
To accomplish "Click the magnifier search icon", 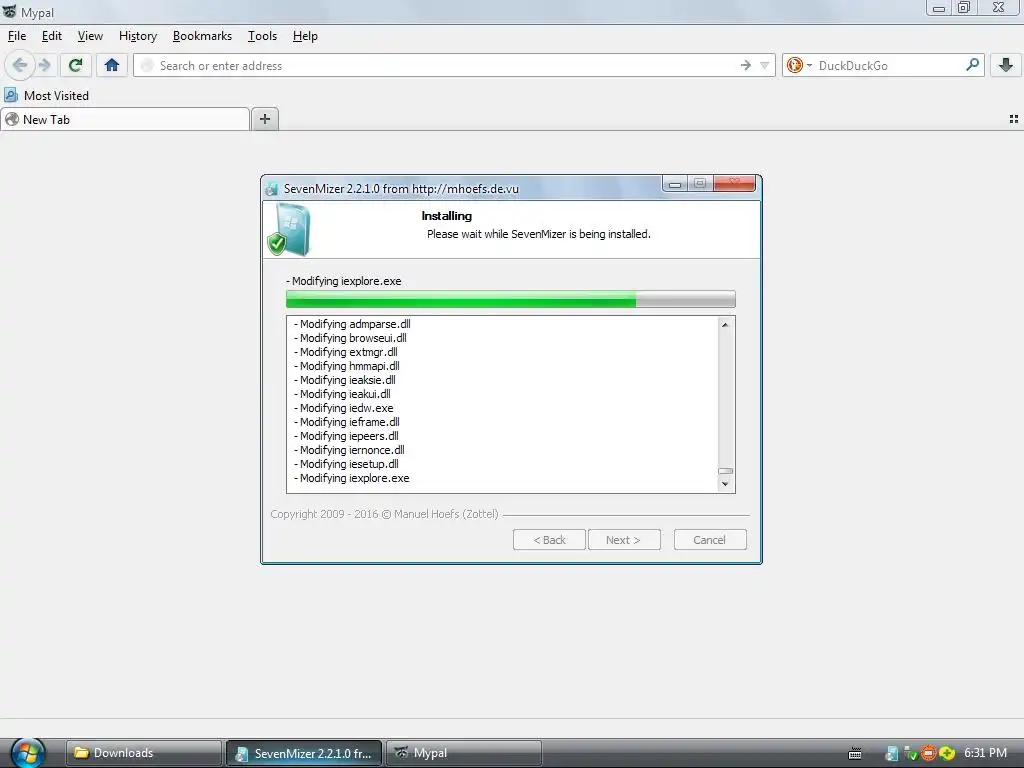I will coord(972,65).
